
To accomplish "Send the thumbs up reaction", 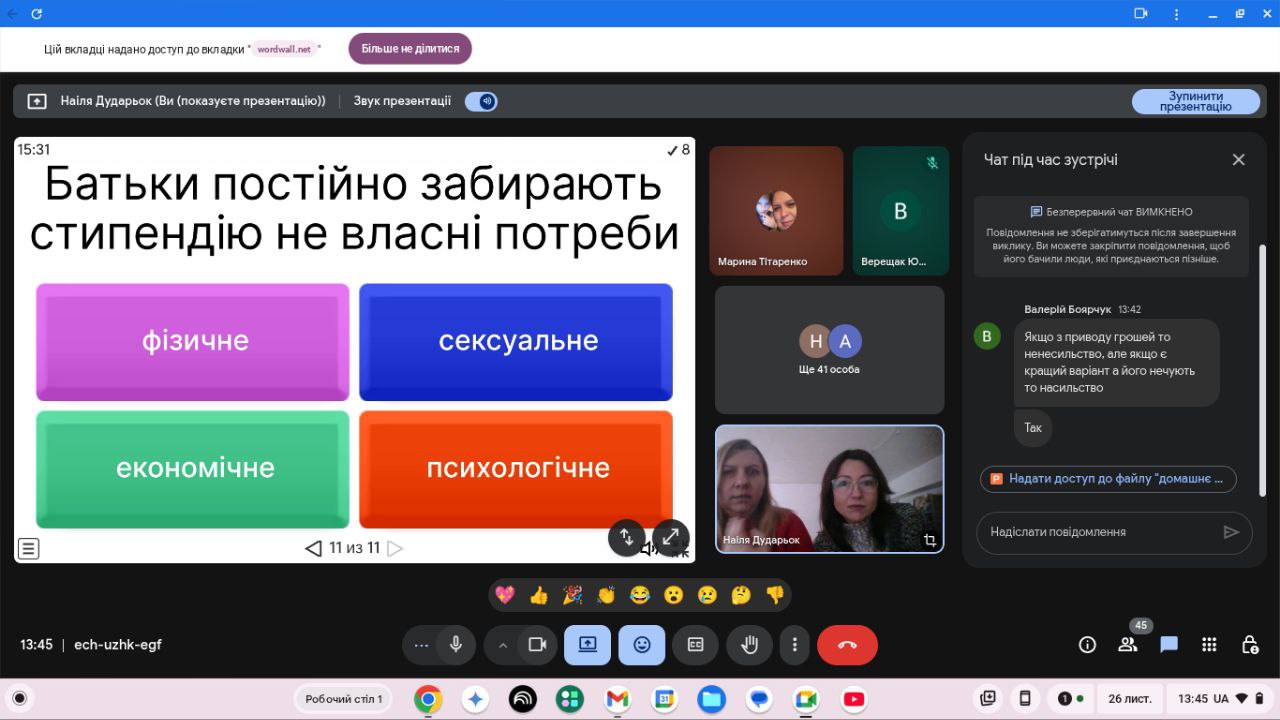I will 539,595.
